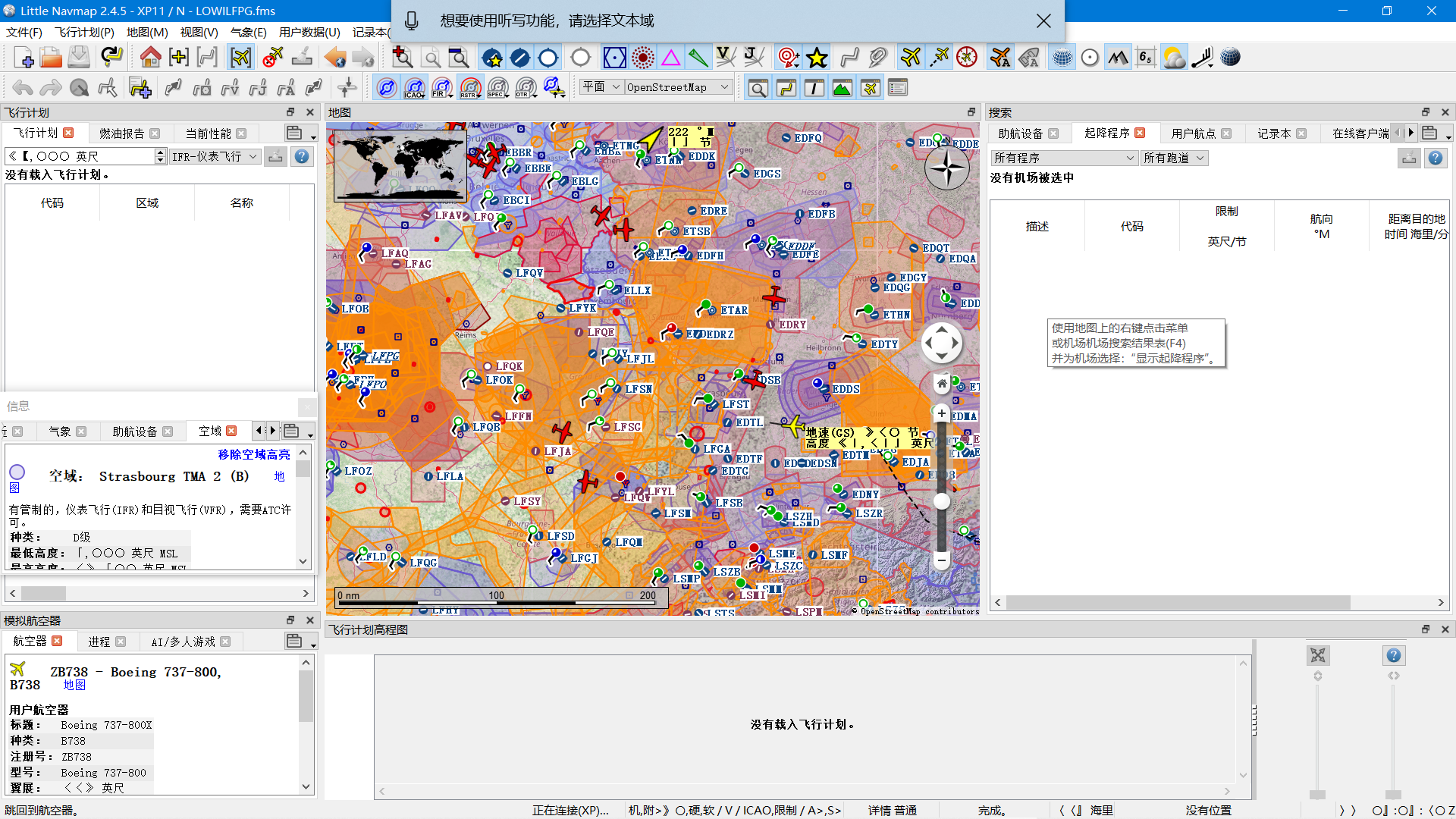
Task: Show user aircraft on map
Action: [x=911, y=58]
